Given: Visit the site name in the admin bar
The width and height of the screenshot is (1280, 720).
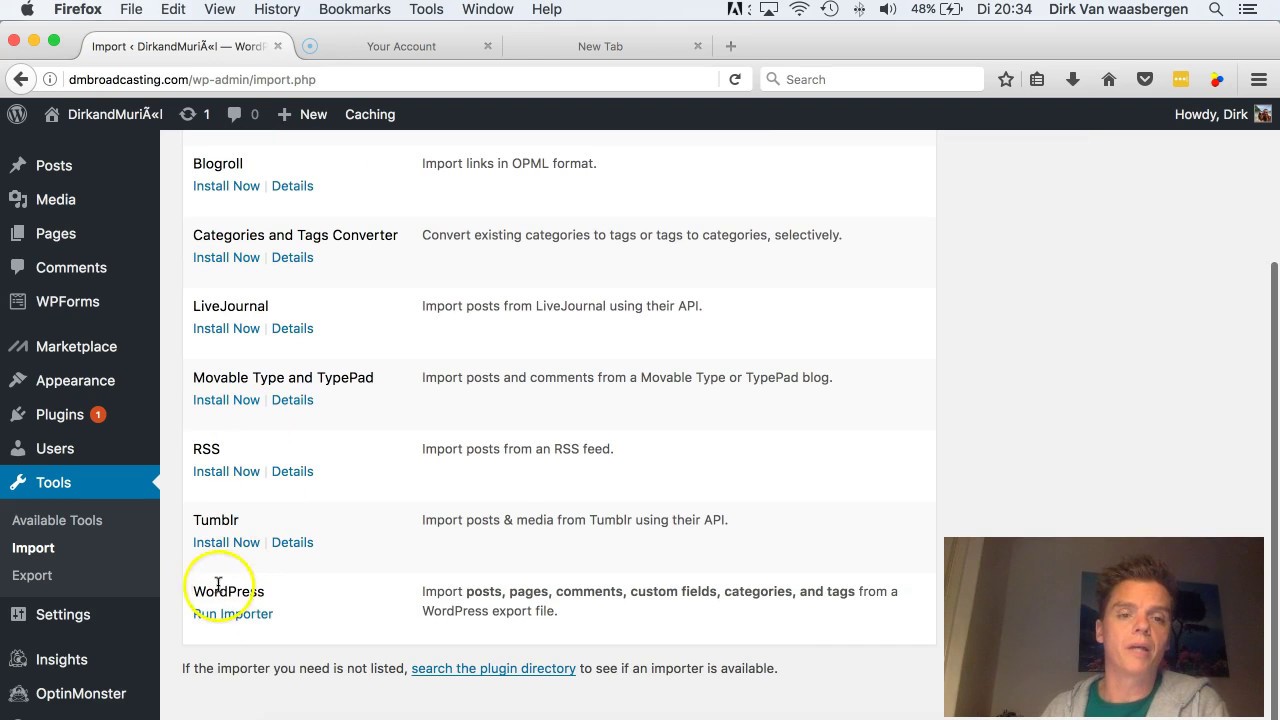Looking at the screenshot, I should pyautogui.click(x=103, y=114).
